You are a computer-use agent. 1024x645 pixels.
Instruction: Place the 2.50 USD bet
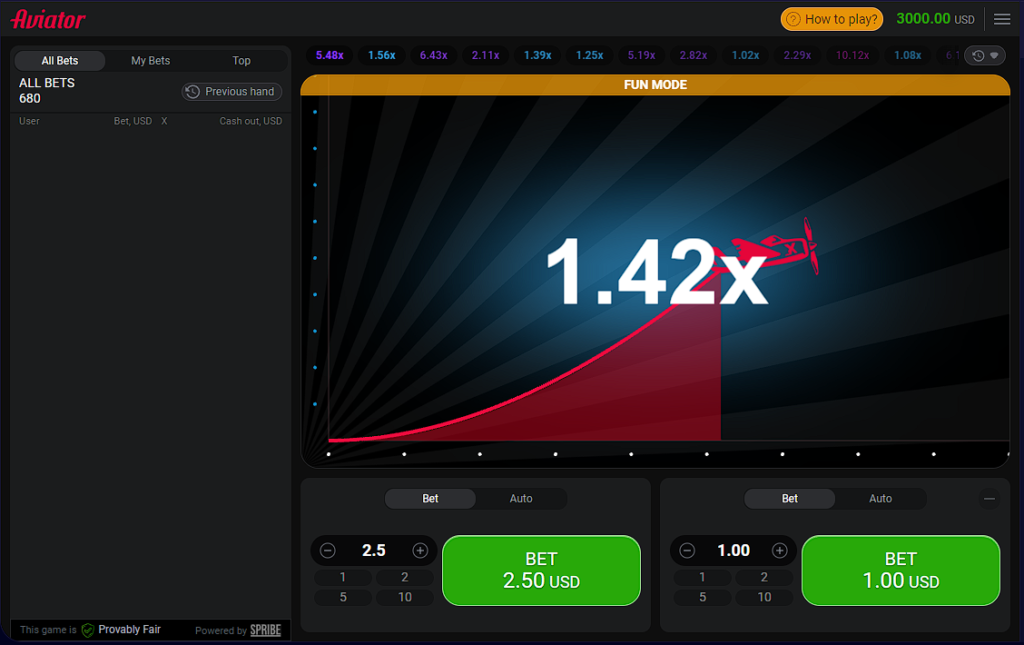tap(541, 570)
